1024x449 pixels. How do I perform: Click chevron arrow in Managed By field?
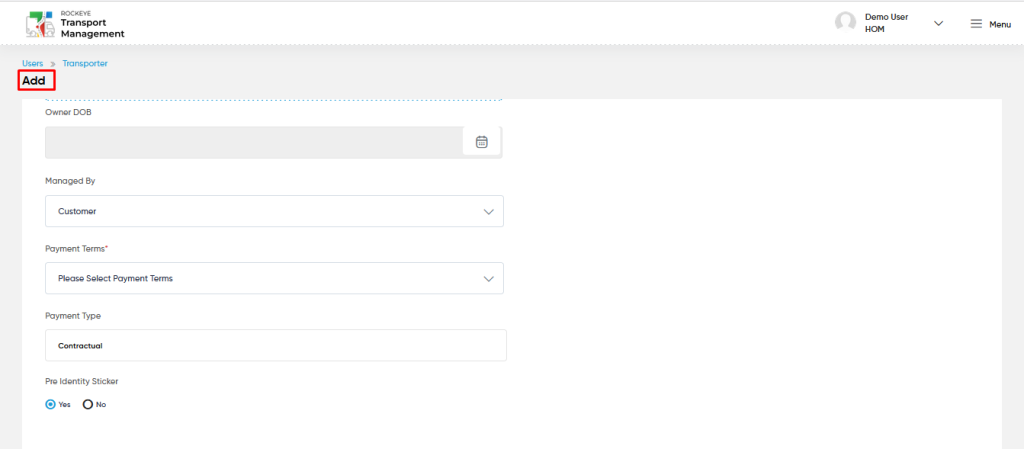[488, 212]
